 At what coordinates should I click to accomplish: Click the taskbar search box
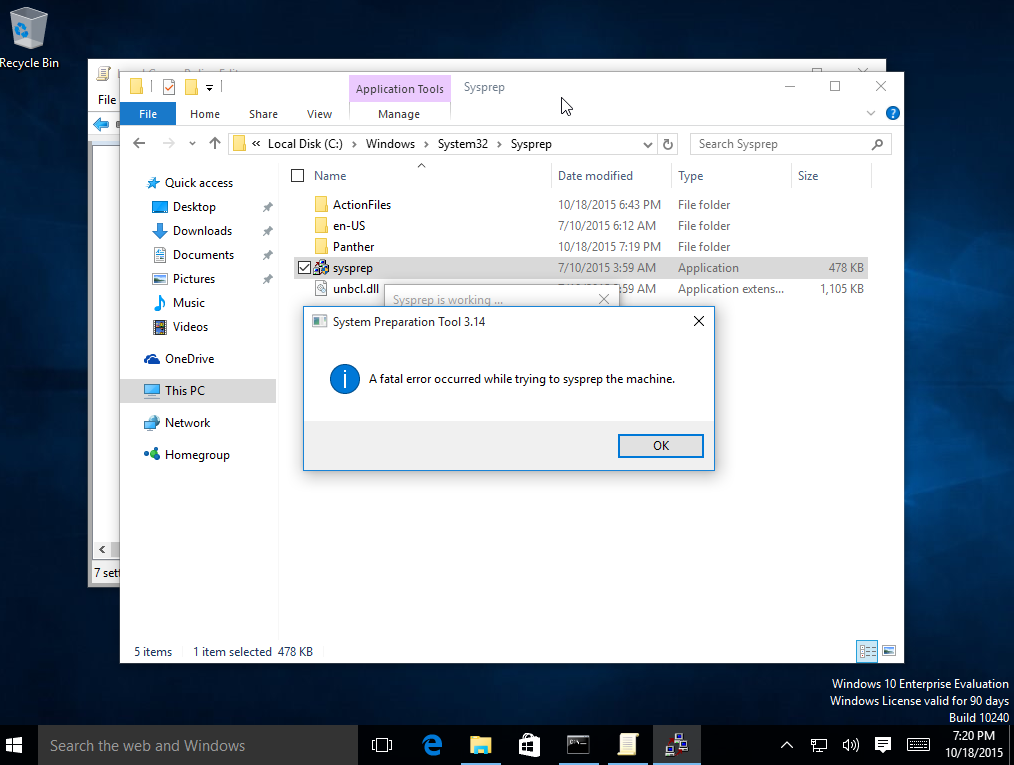coord(197,745)
